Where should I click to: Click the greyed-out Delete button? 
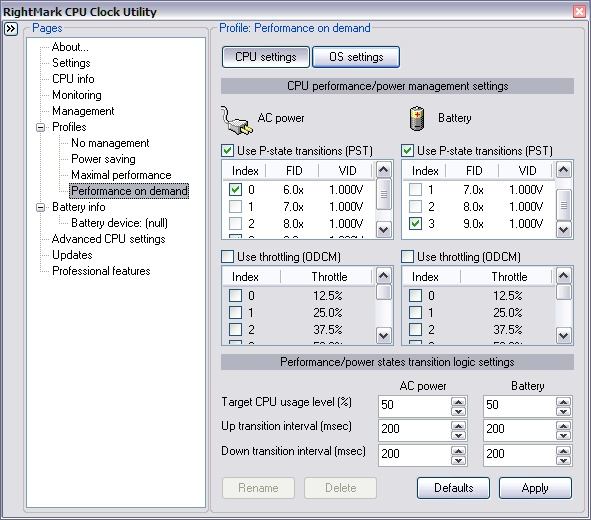[x=340, y=488]
